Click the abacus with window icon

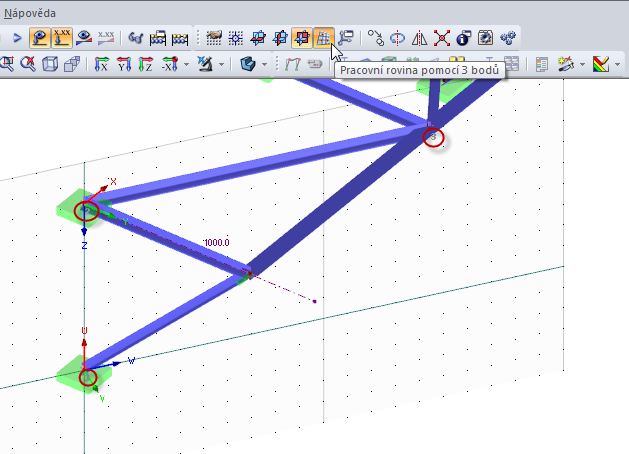(158, 38)
